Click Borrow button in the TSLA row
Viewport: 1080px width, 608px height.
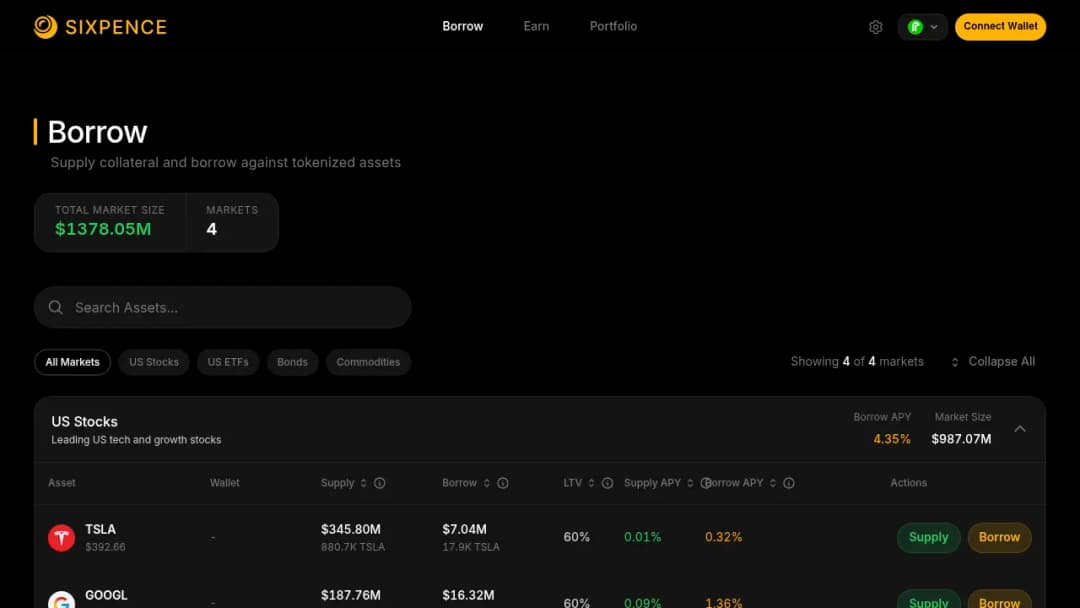(x=999, y=537)
